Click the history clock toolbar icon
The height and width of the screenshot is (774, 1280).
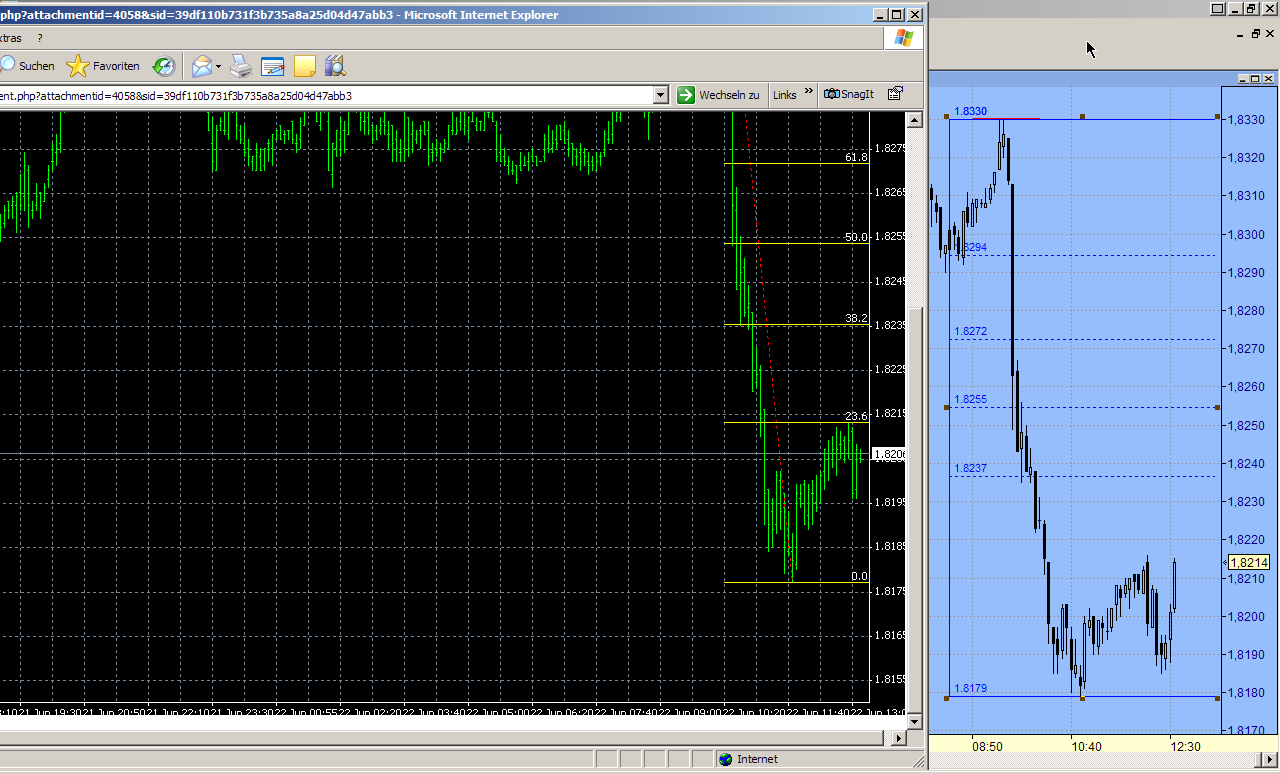pyautogui.click(x=163, y=66)
